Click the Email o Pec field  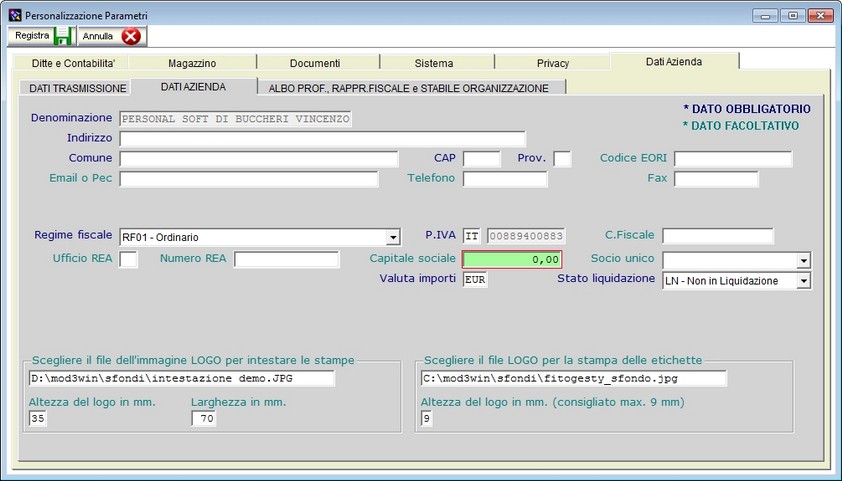point(249,179)
